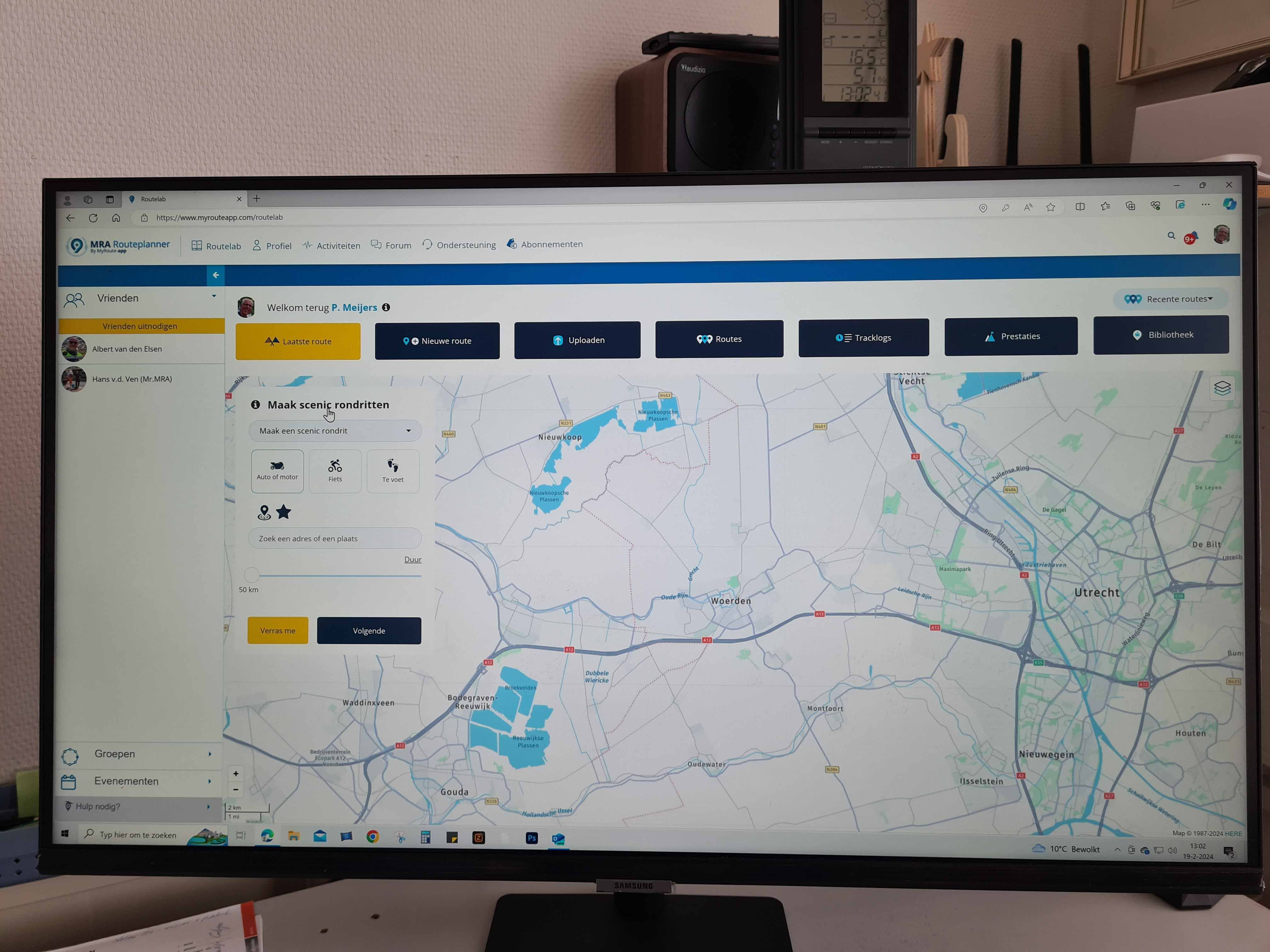Open Google Chrome from the taskbar
Image resolution: width=1270 pixels, height=952 pixels.
pos(373,837)
